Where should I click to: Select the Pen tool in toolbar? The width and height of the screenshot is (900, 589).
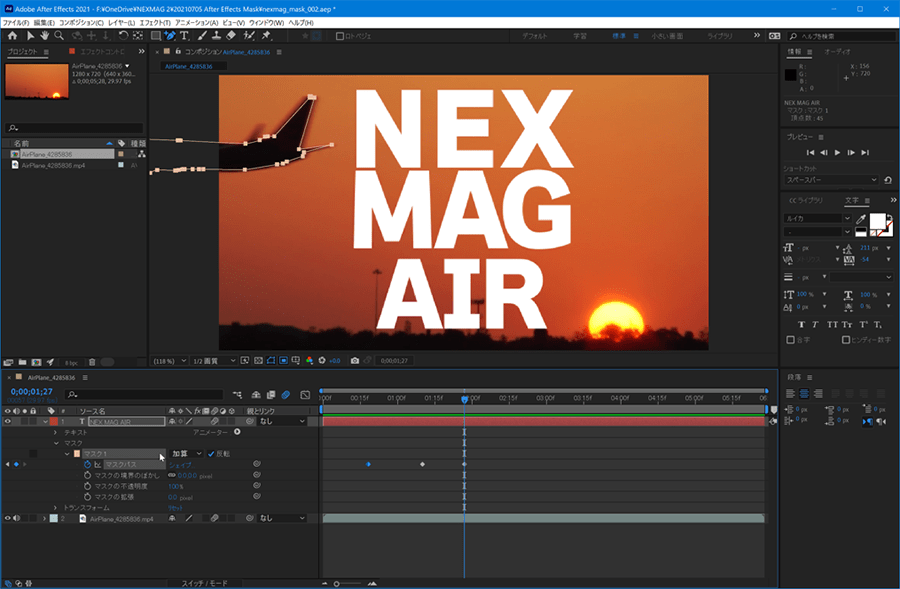[170, 36]
